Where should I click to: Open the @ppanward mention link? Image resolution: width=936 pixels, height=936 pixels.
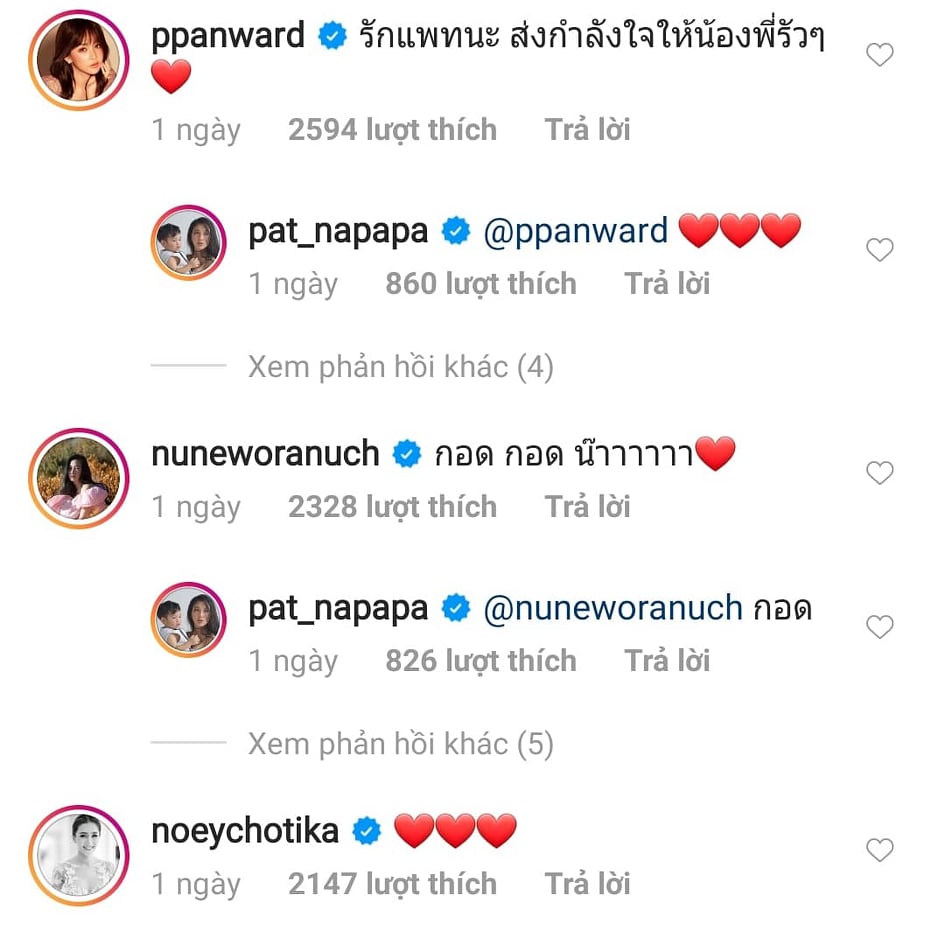(x=575, y=232)
